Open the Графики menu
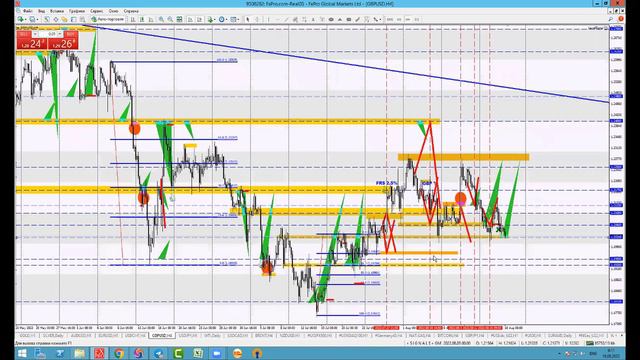Screen dimensions: 640x360 [x=77, y=11]
